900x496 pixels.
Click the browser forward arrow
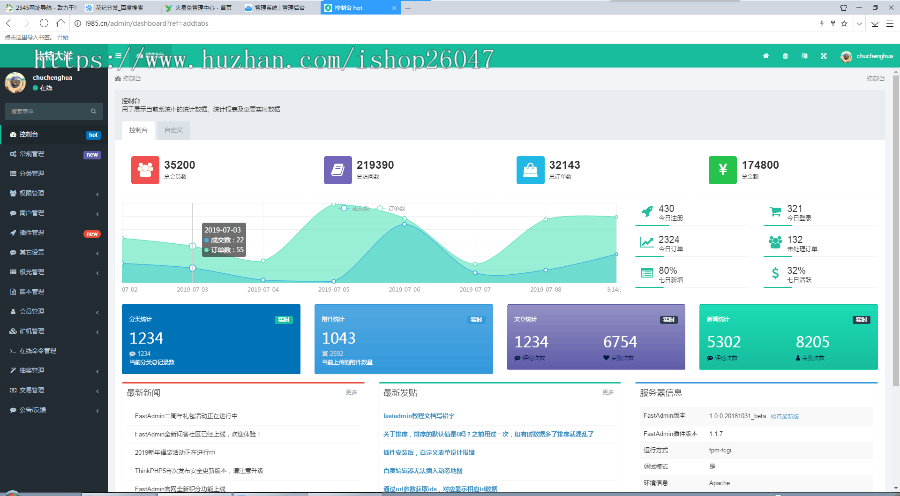point(26,24)
